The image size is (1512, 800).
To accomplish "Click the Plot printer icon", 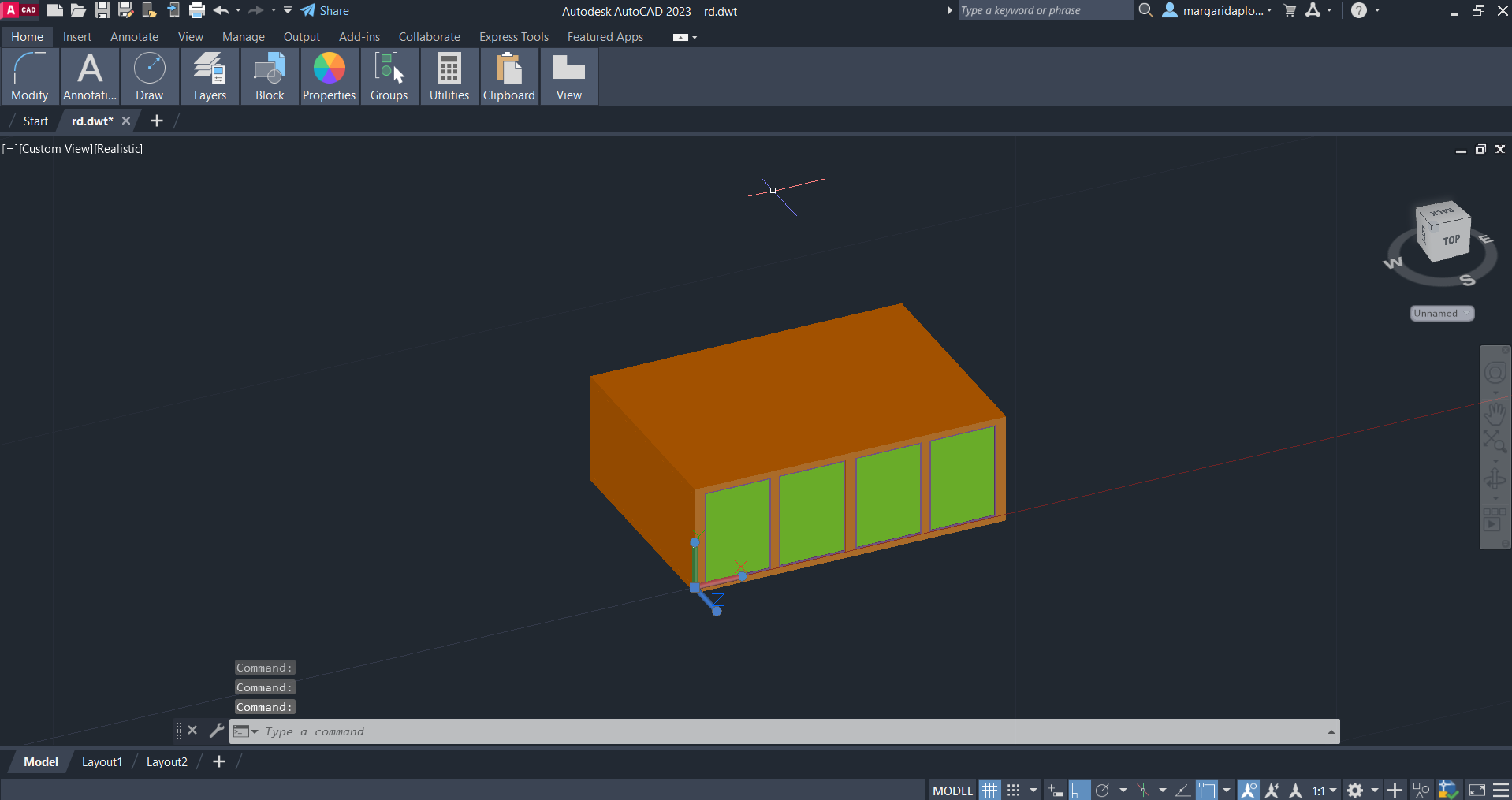I will pyautogui.click(x=197, y=11).
